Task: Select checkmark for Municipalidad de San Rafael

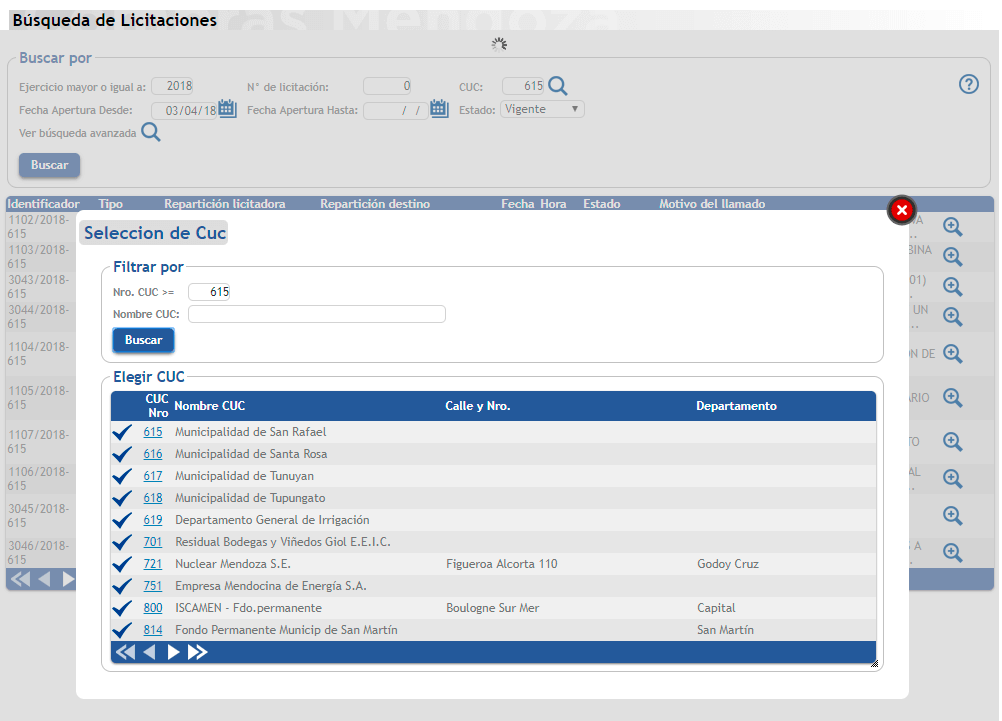Action: (122, 432)
